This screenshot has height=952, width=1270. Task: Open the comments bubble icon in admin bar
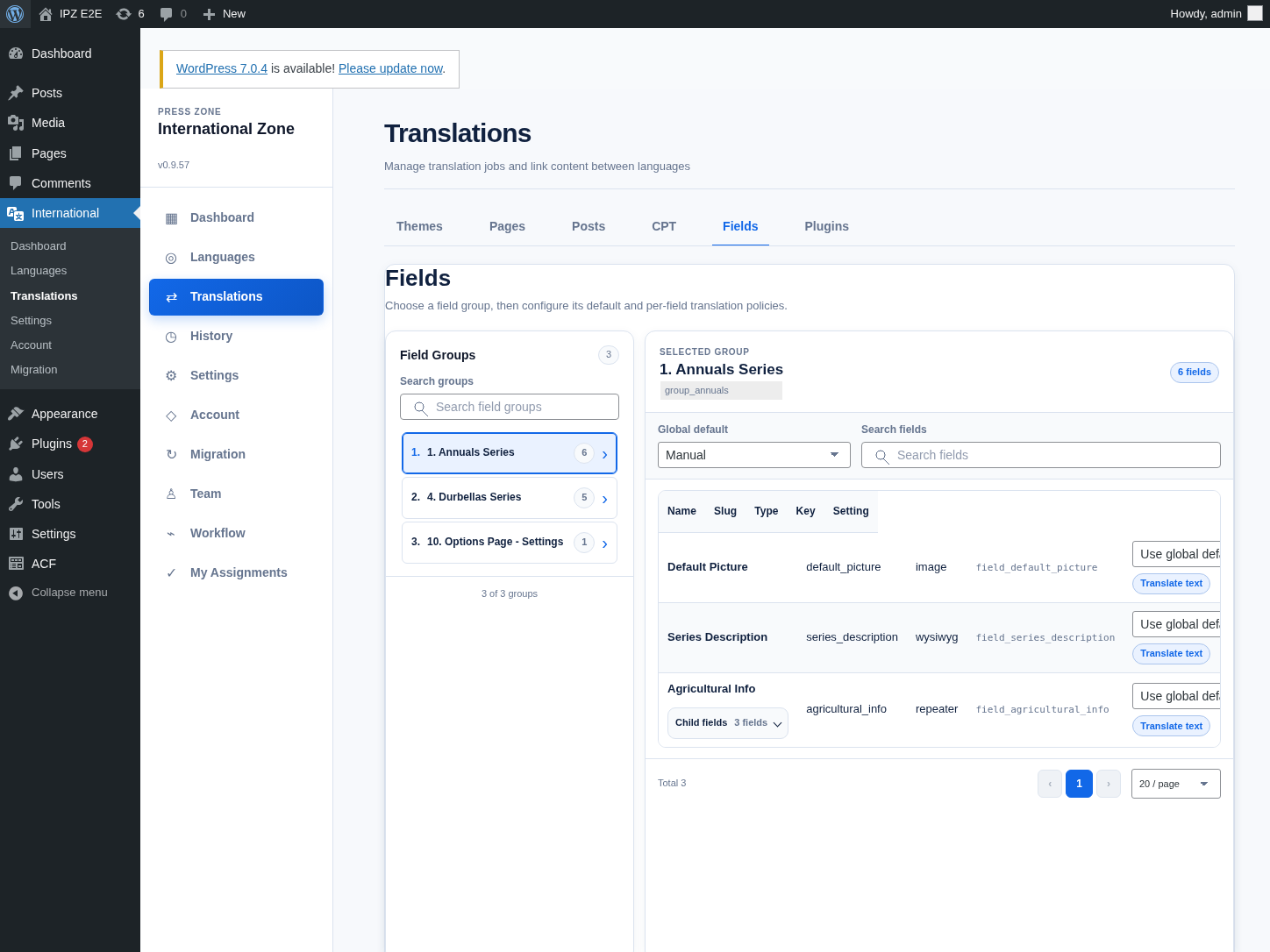(x=167, y=14)
